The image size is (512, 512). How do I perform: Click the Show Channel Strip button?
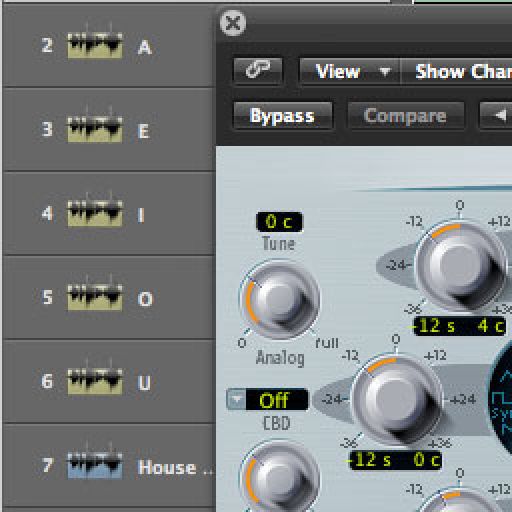(457, 71)
